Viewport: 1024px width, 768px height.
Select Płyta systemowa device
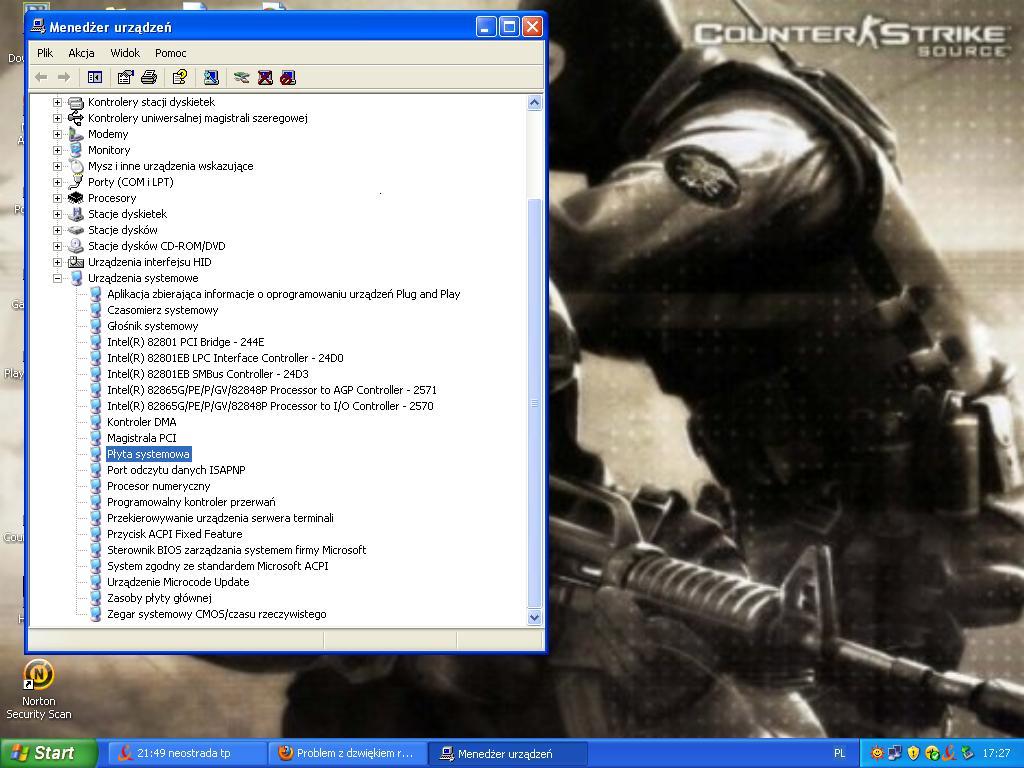tap(148, 454)
